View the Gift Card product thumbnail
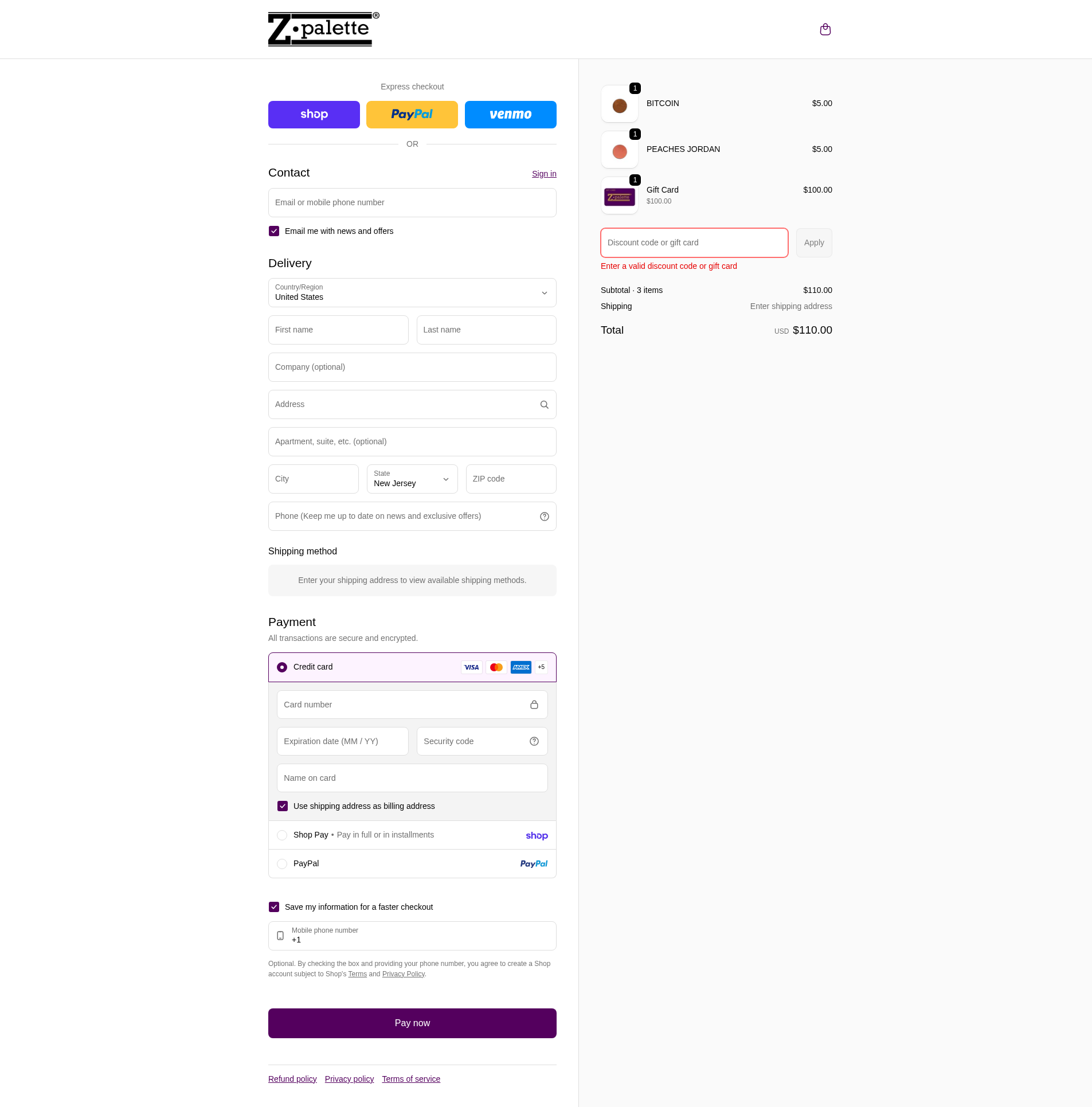Screen dimensions: 1092x1107 click(619, 195)
